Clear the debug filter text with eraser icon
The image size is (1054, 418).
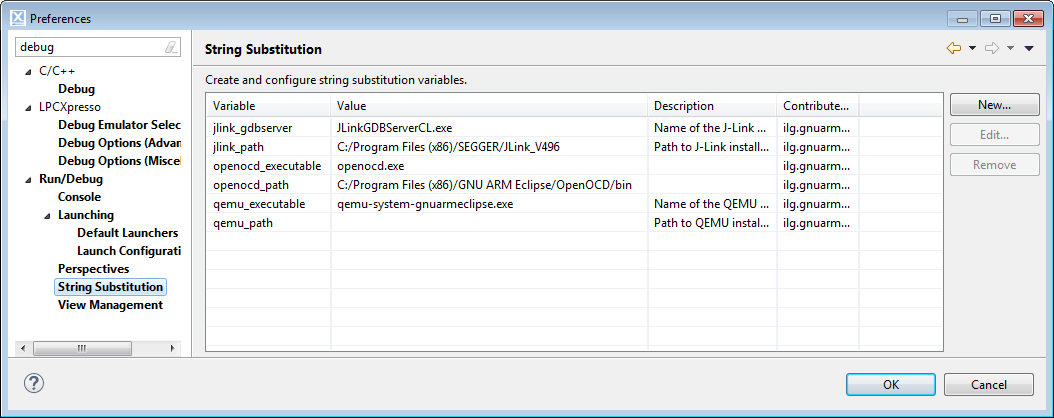[x=170, y=47]
